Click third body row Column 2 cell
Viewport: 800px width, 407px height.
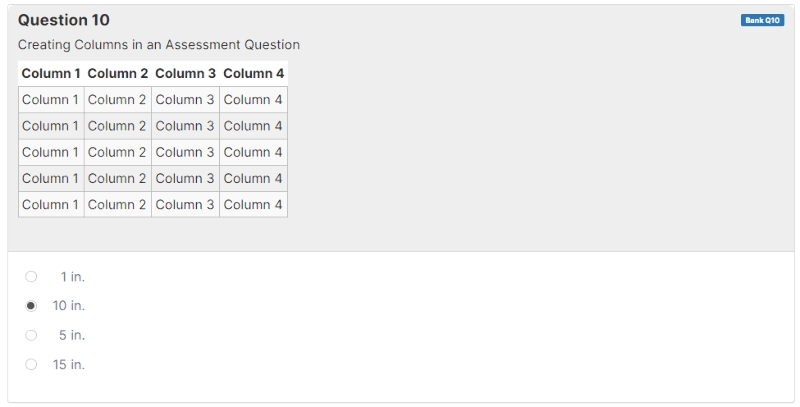118,152
